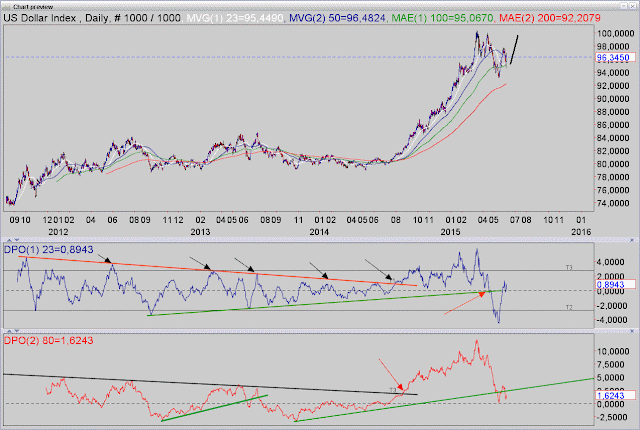Click the DPO(1) current value box 0,8943

point(616,284)
